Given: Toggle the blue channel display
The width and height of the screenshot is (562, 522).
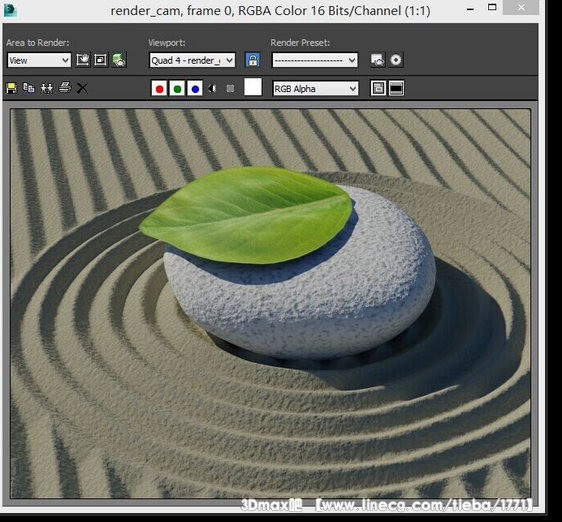Looking at the screenshot, I should pyautogui.click(x=195, y=89).
